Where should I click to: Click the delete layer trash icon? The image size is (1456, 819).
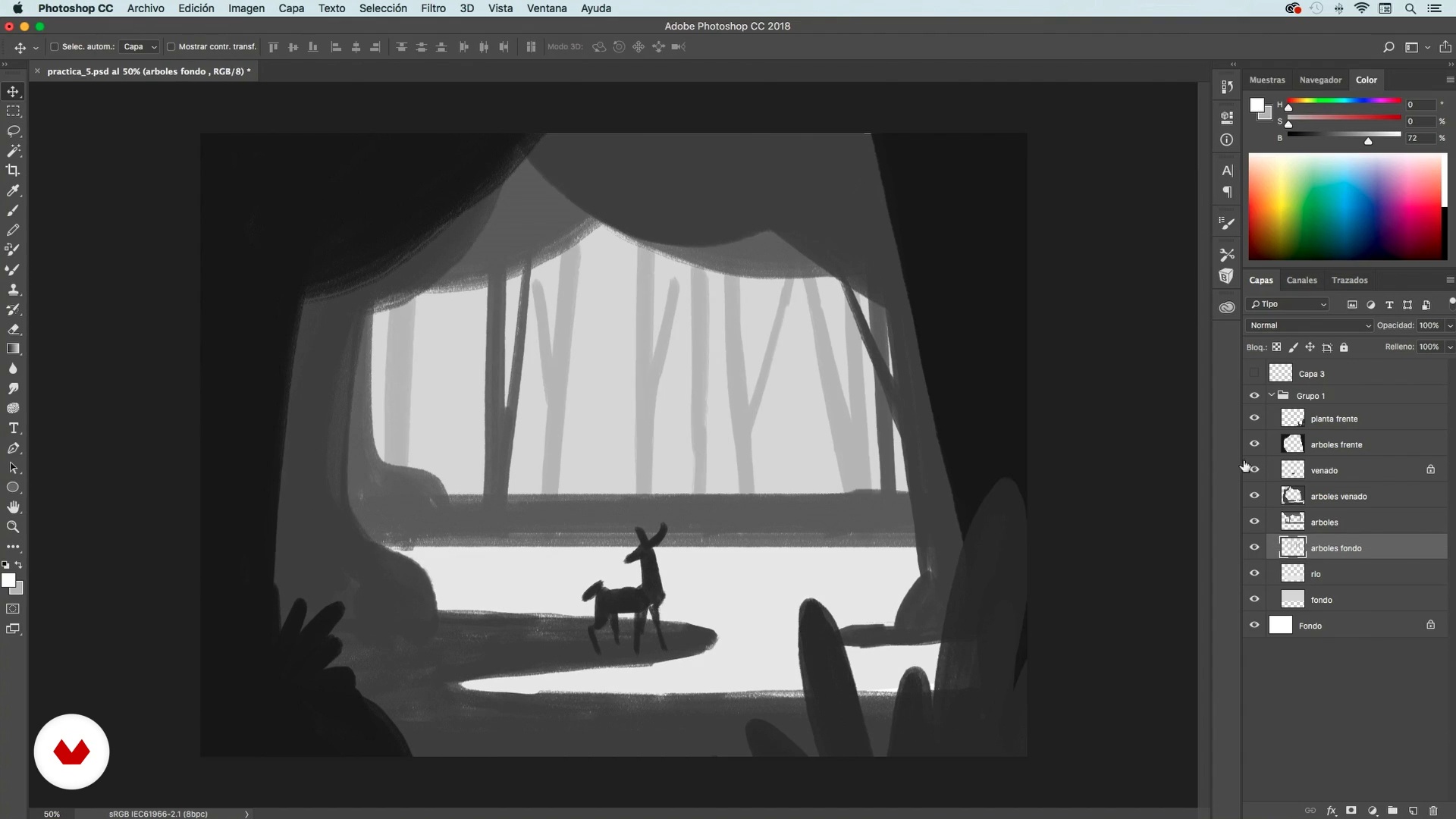[x=1433, y=811]
